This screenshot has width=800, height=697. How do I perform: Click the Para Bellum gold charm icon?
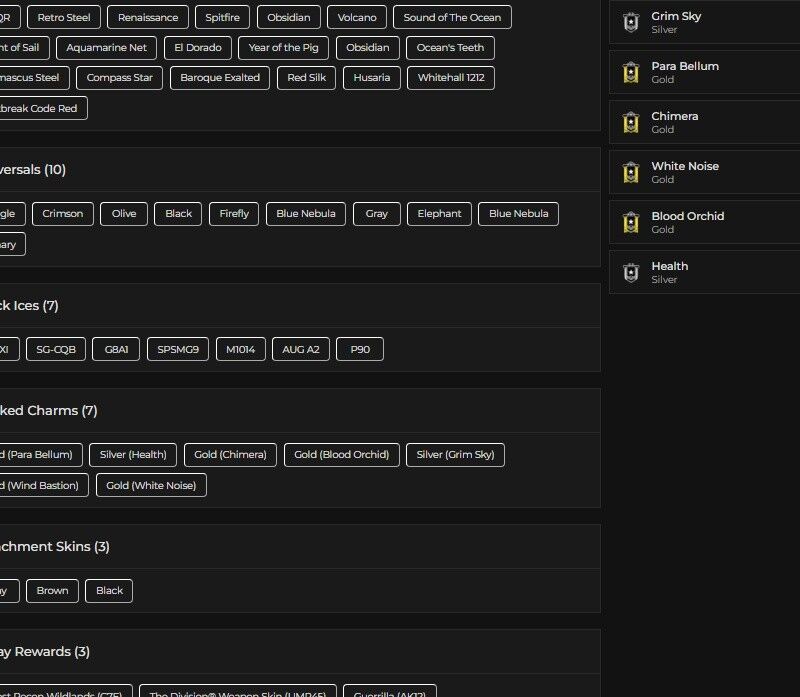(x=630, y=72)
